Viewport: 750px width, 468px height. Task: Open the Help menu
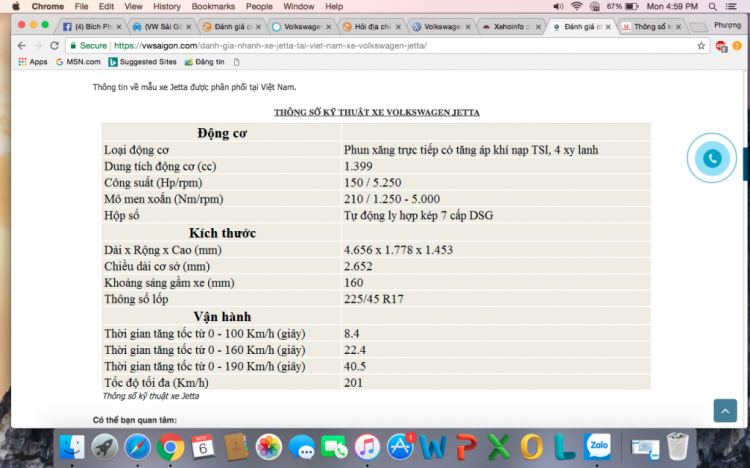pos(334,7)
